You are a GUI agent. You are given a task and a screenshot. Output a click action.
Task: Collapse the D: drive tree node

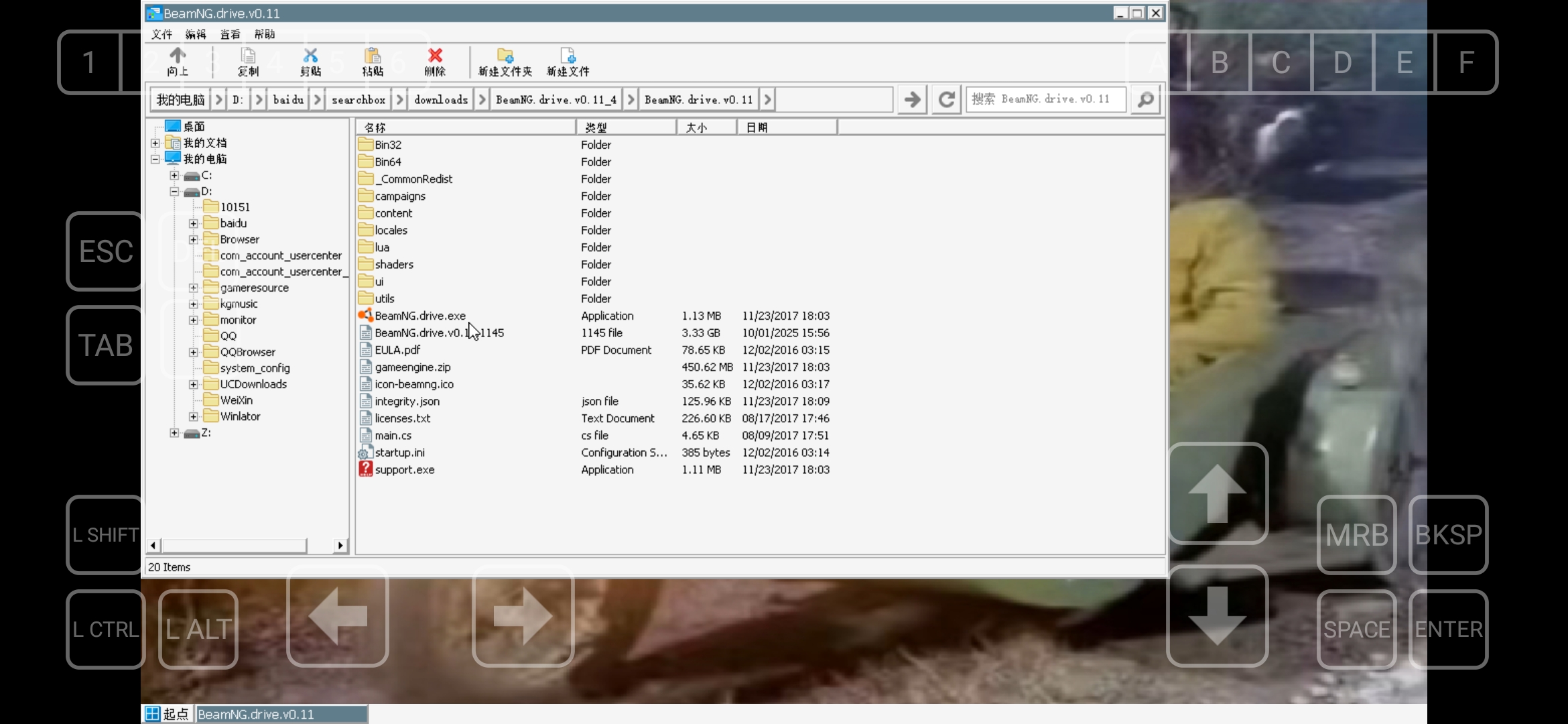(x=174, y=192)
